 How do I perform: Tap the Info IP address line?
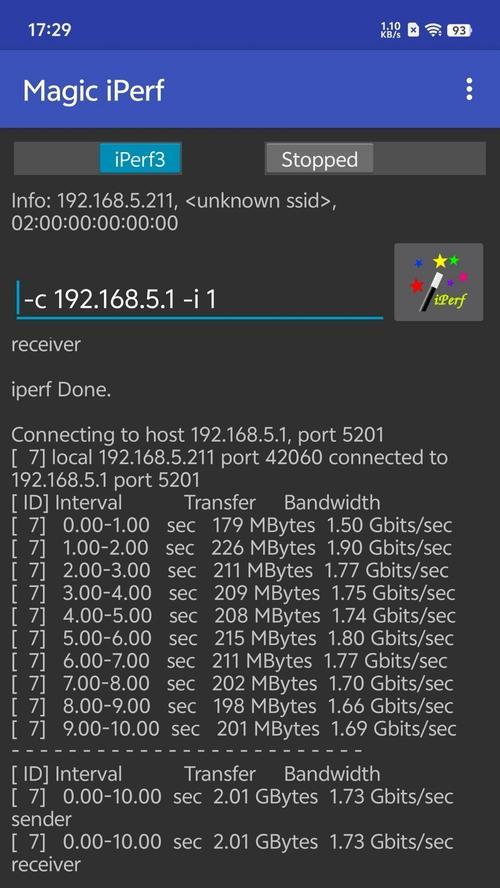pos(174,200)
